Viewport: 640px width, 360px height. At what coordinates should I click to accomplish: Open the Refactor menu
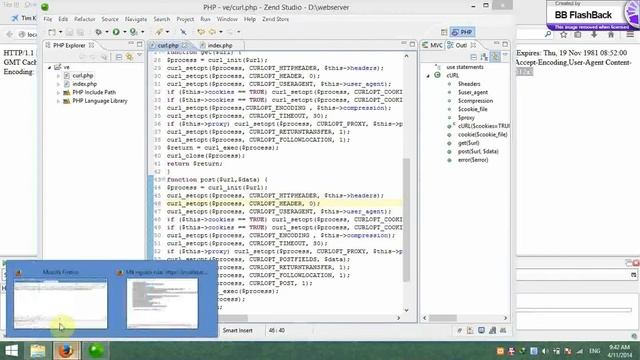(x=84, y=19)
